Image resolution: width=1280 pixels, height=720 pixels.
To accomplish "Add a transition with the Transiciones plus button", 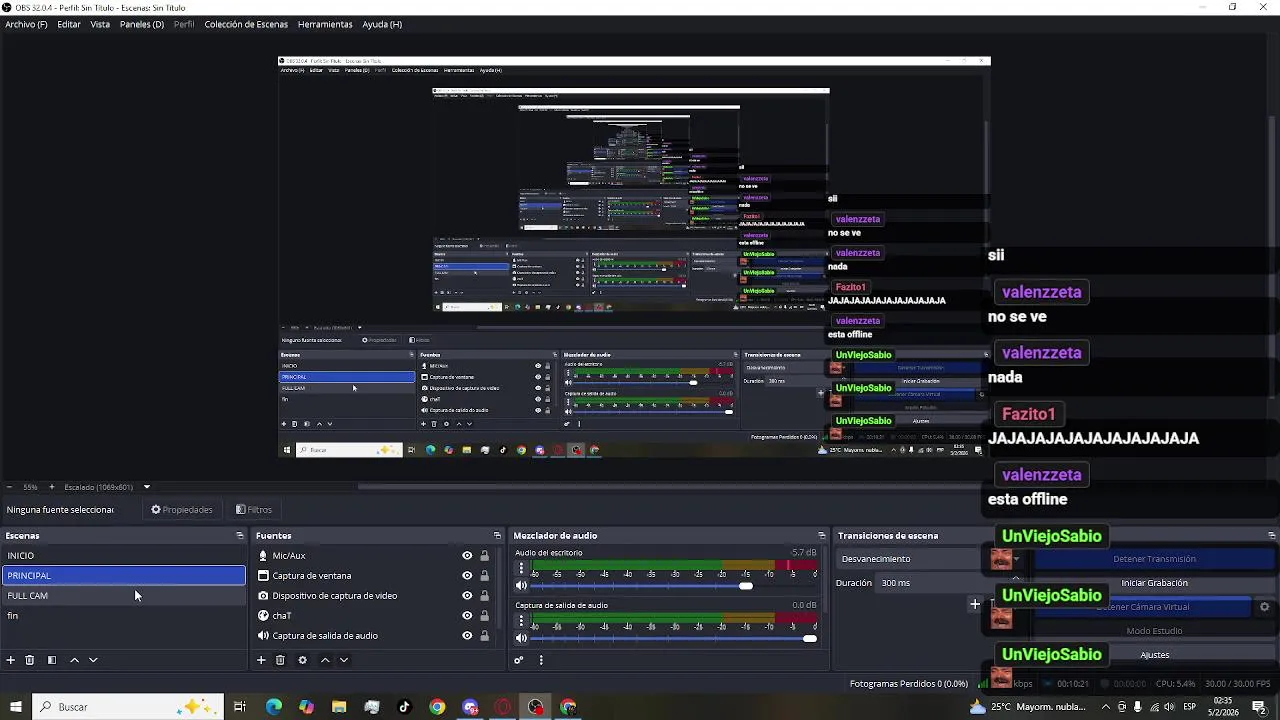I will pyautogui.click(x=975, y=604).
